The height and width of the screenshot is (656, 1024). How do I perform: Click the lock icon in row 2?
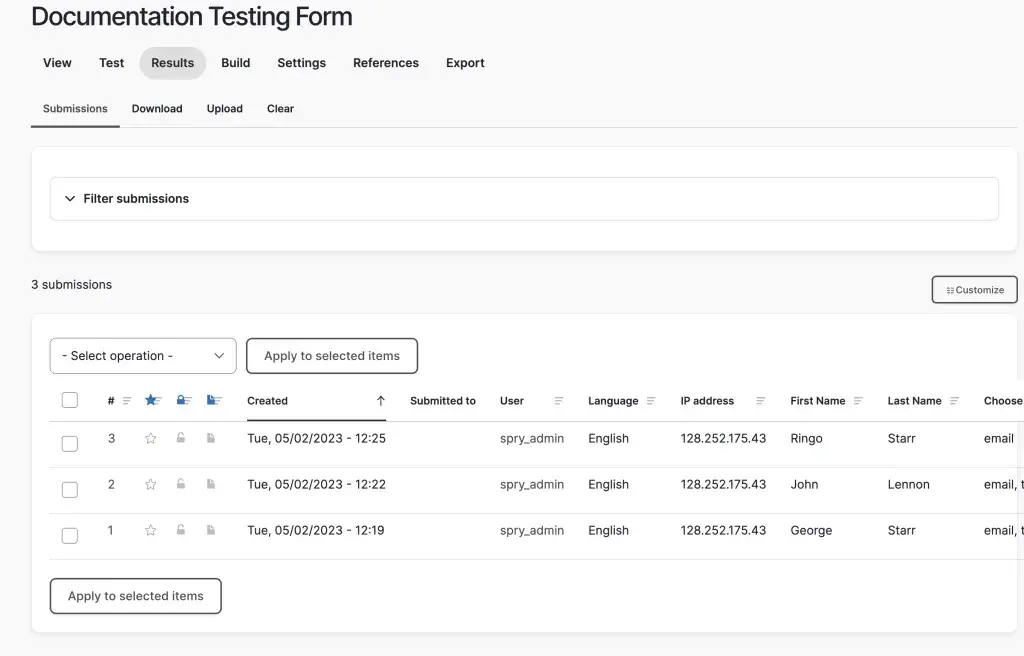(181, 484)
